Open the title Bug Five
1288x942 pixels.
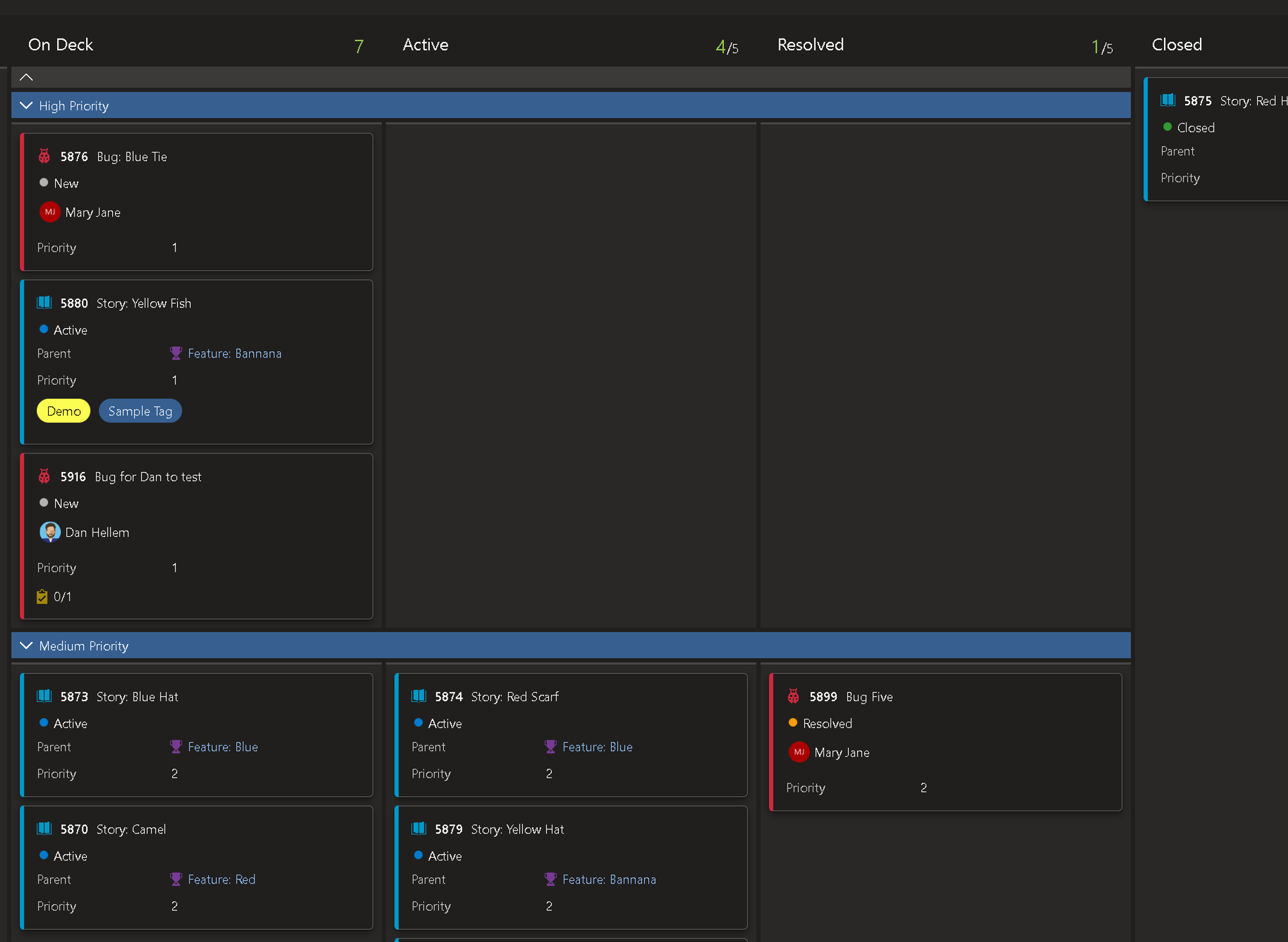tap(869, 697)
